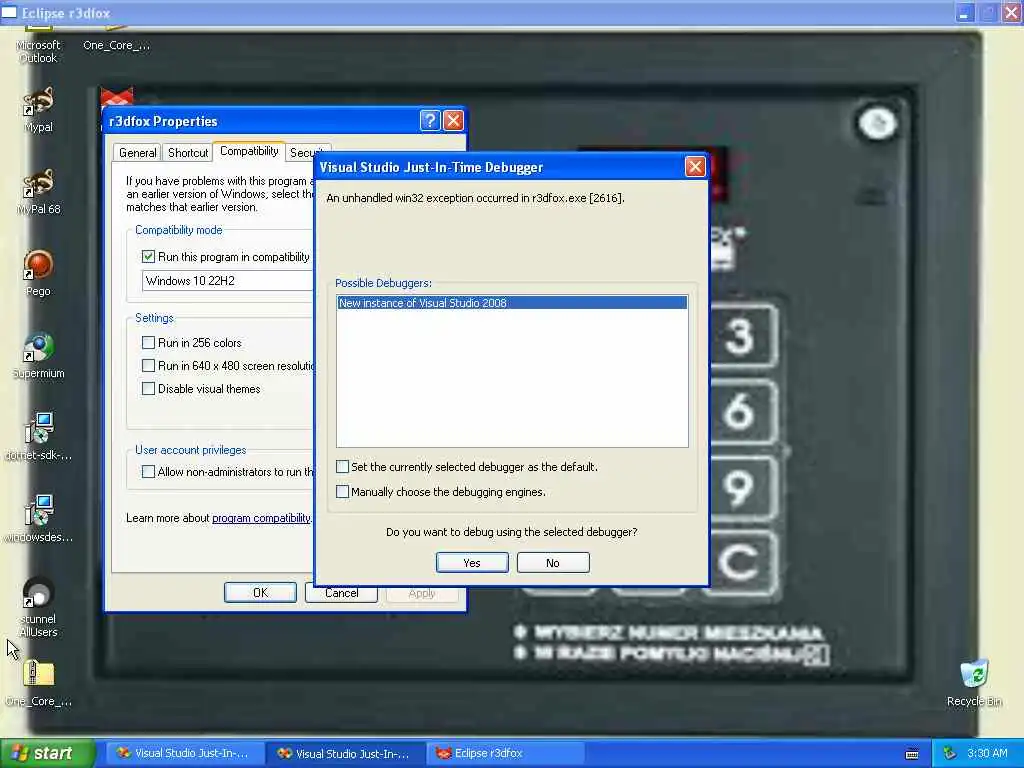Open the program compatibility link
The image size is (1024, 768).
[x=261, y=518]
